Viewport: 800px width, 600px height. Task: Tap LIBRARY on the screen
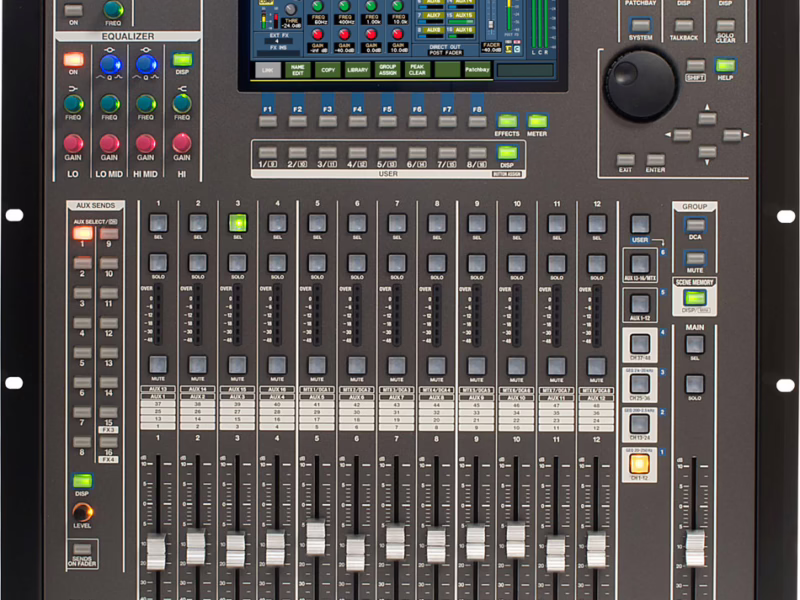click(x=358, y=70)
